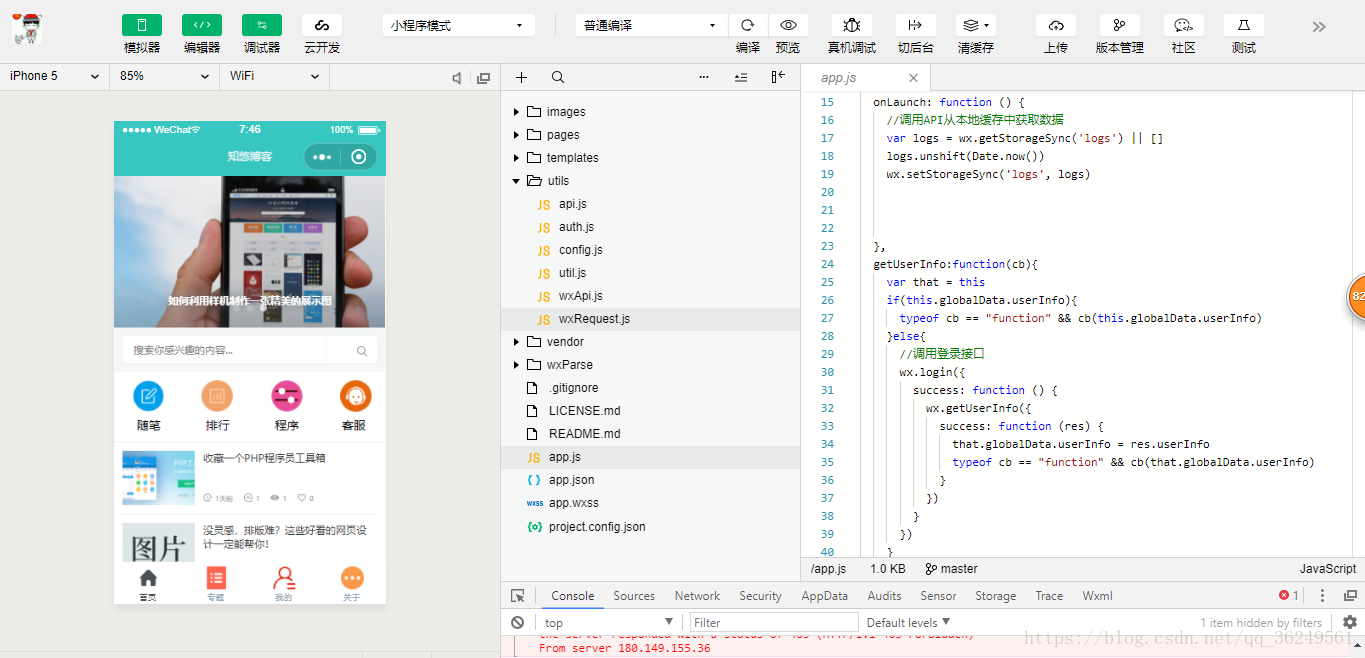This screenshot has height=658, width=1365.
Task: Toggle the 模拟器 simulator panel
Action: click(x=142, y=25)
